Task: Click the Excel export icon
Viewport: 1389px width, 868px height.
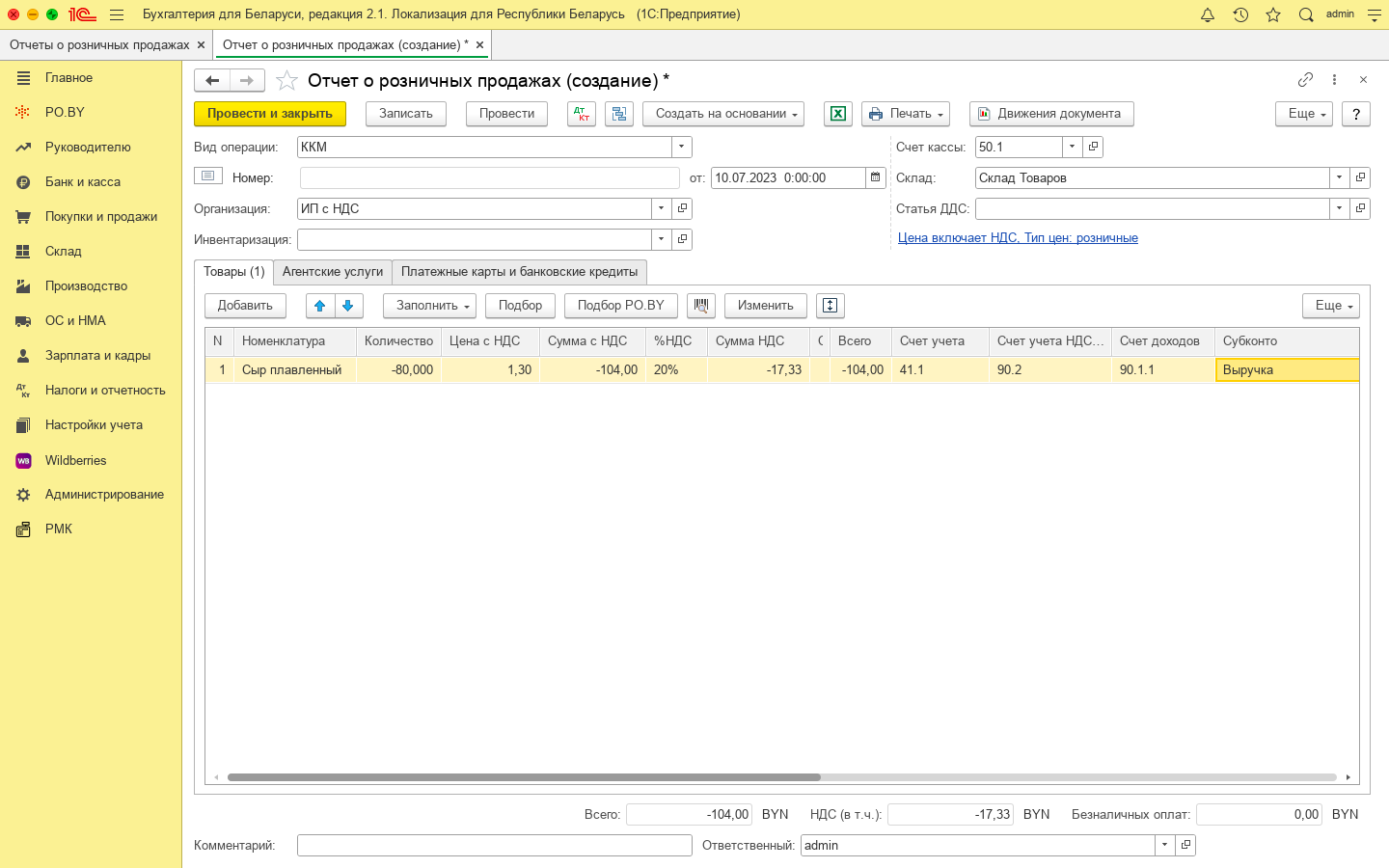Action: [x=838, y=114]
